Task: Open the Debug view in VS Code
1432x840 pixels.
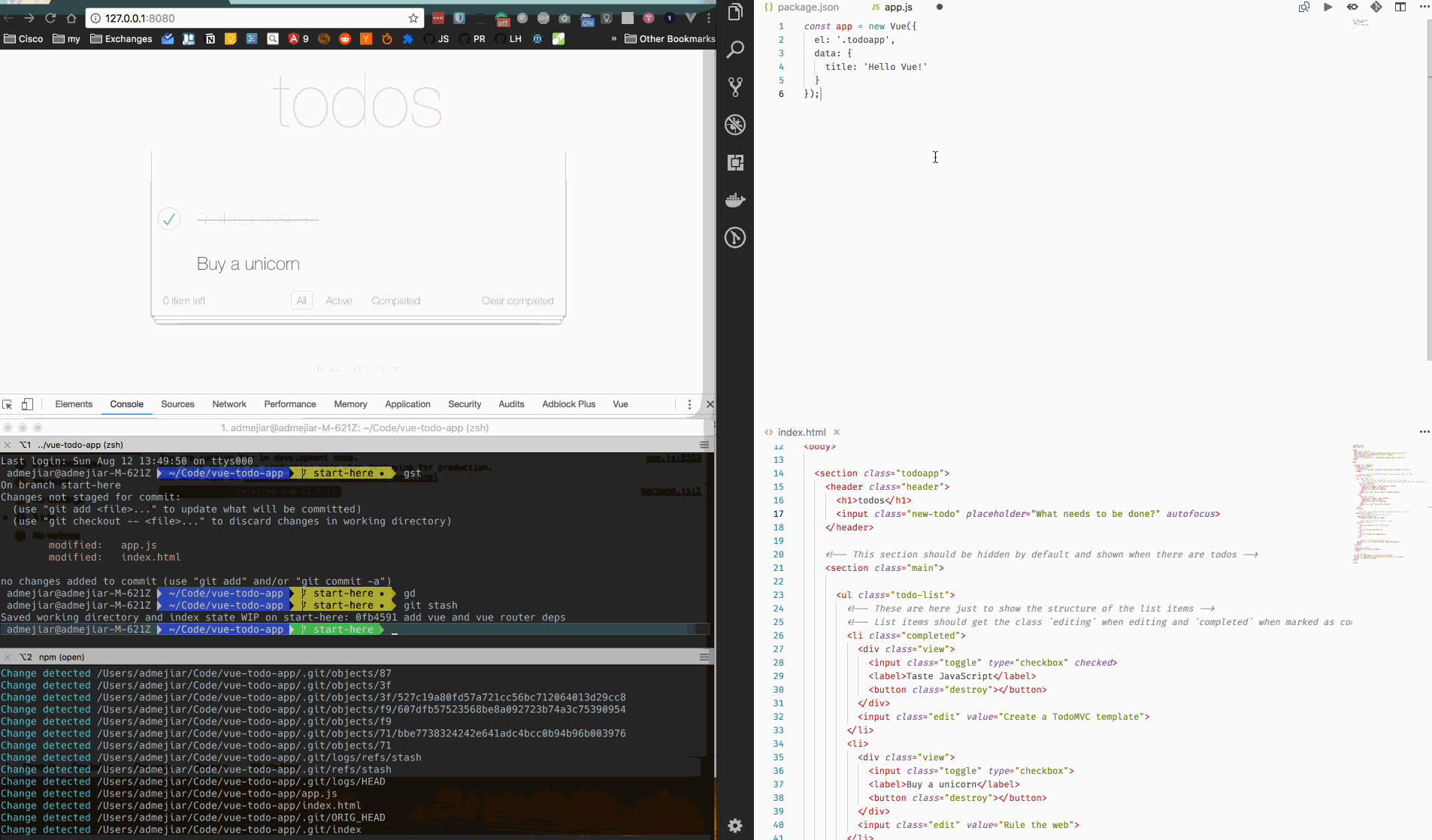Action: coord(735,125)
